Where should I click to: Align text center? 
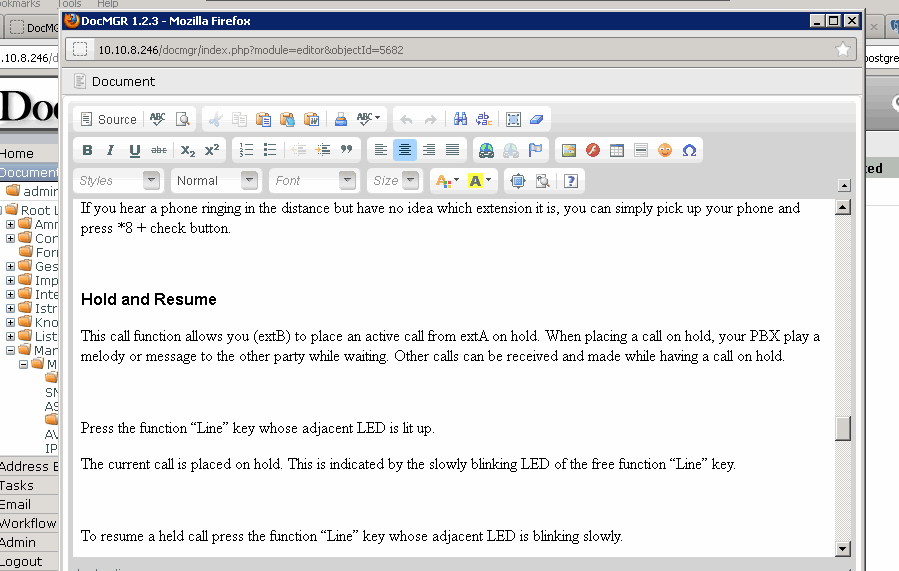pyautogui.click(x=405, y=150)
